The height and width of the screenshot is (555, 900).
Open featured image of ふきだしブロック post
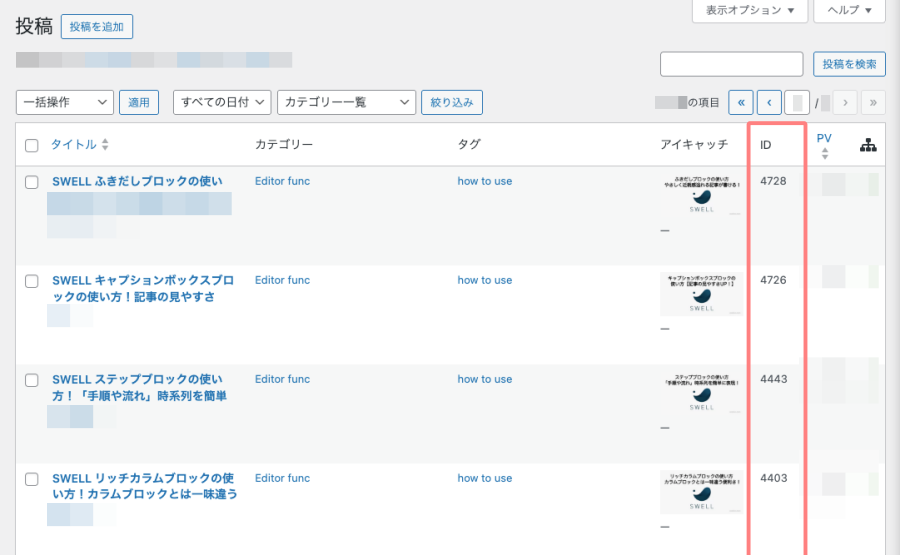pos(701,195)
